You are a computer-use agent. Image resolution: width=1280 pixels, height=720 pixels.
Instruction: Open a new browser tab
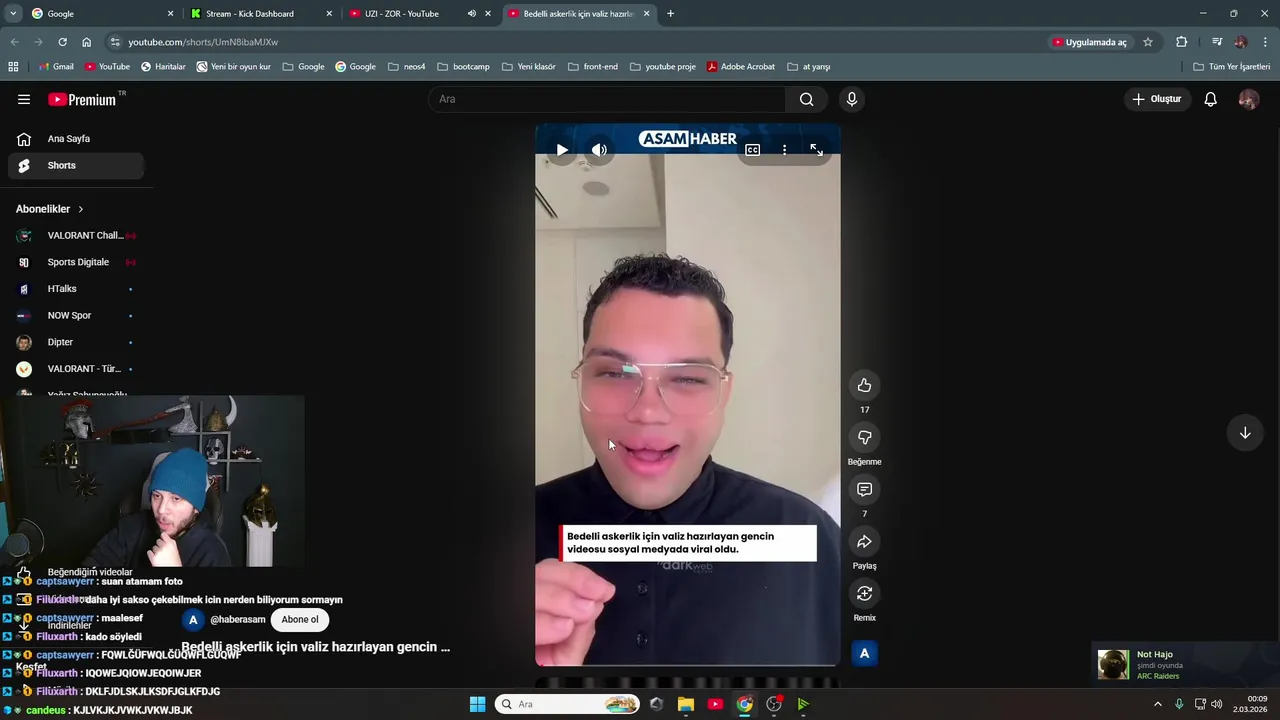point(670,14)
